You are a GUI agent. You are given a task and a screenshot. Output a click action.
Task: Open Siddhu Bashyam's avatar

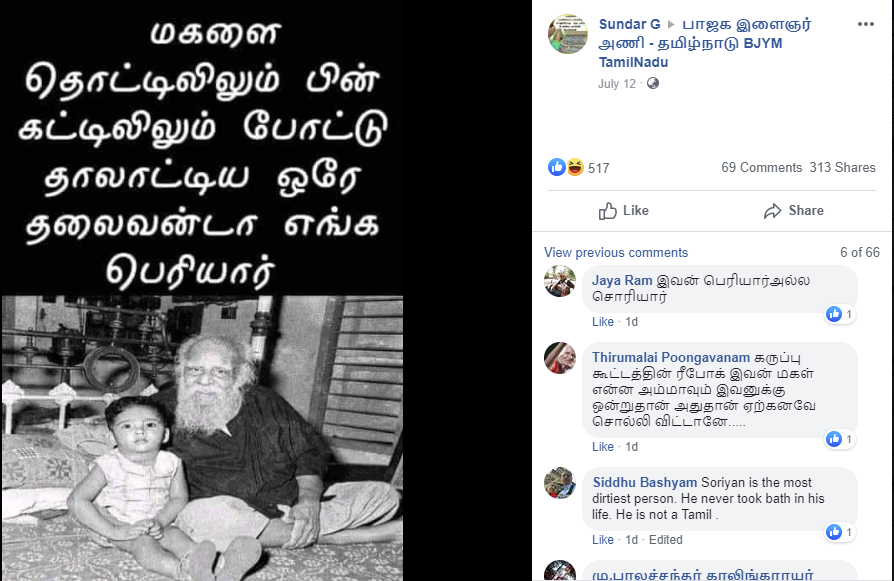point(560,483)
